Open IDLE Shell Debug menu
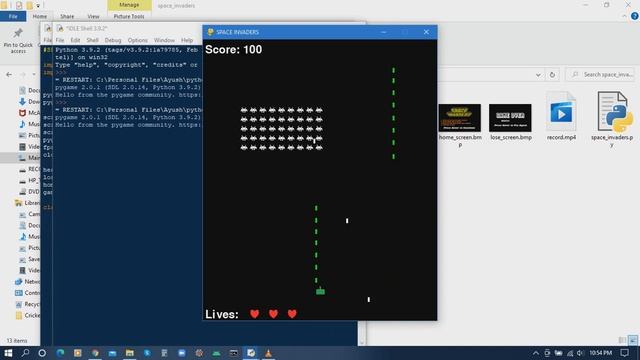This screenshot has height=360, width=640. (113, 40)
